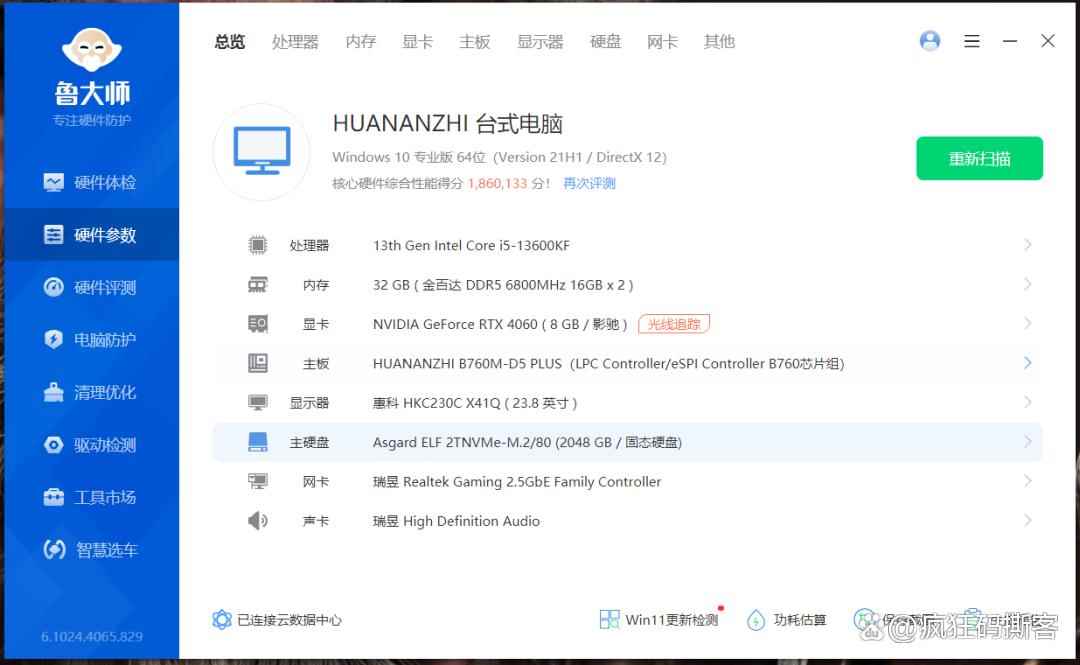Image resolution: width=1080 pixels, height=665 pixels.
Task: Click 惠科 HKC230C X41Q text
Action: (x=475, y=402)
